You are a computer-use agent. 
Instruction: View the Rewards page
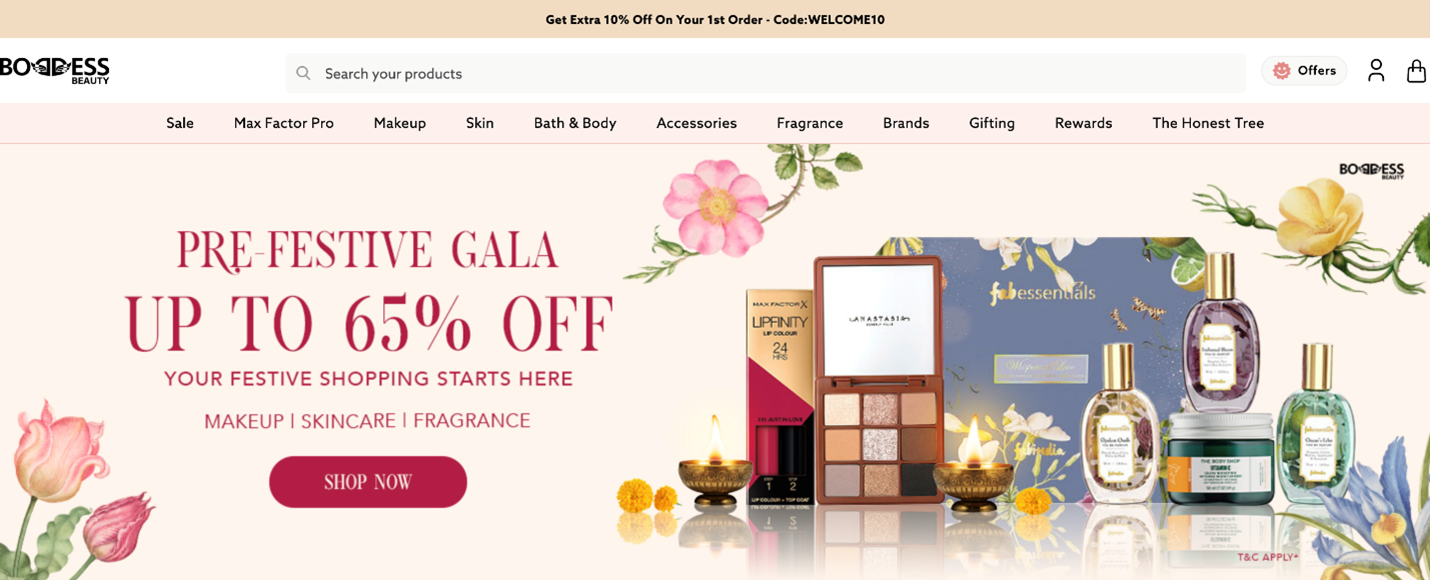[1083, 123]
